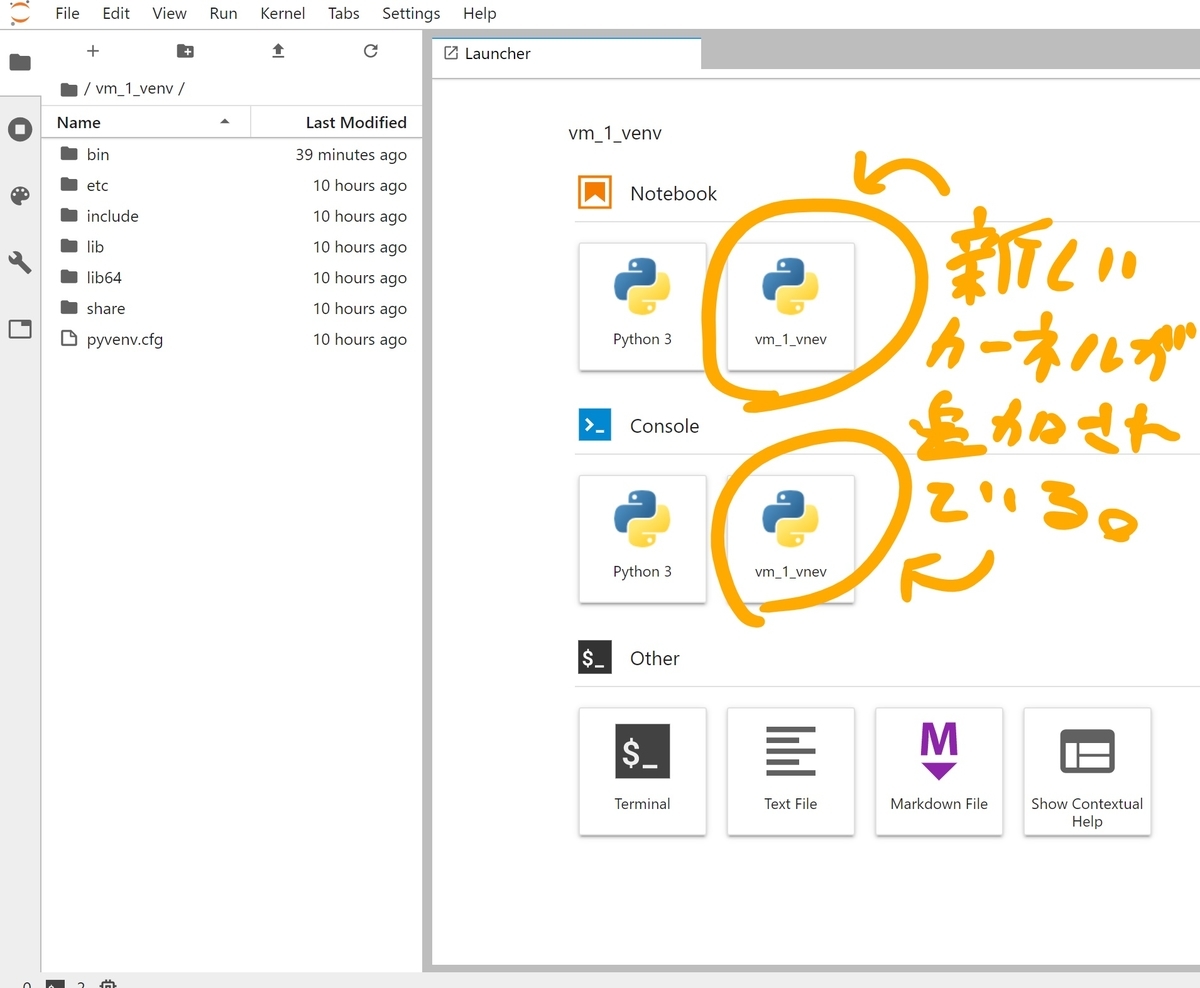Screen dimensions: 1200x988
Task: Select the lib64 folder
Action: 232,278
